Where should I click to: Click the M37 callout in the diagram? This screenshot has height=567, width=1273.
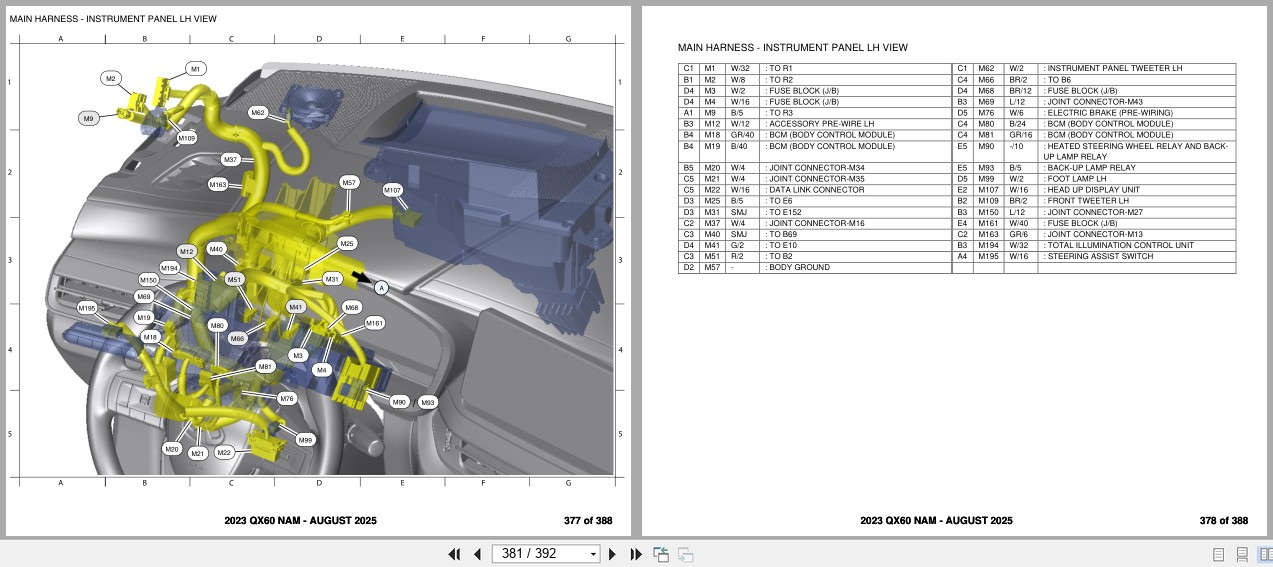(230, 160)
